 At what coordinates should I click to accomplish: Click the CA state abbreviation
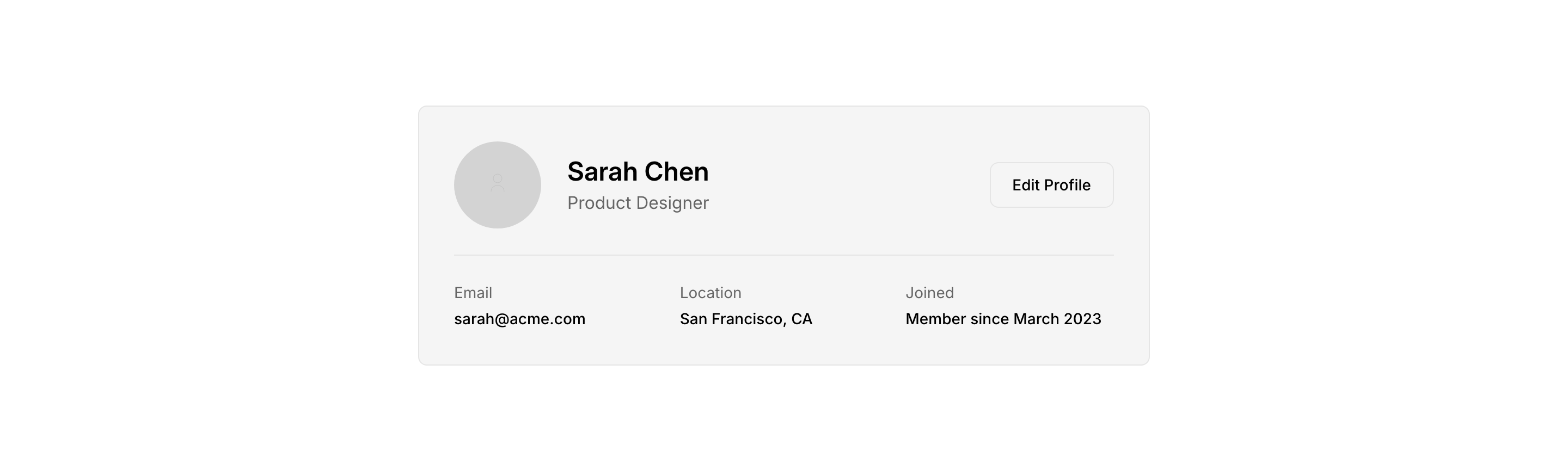801,319
